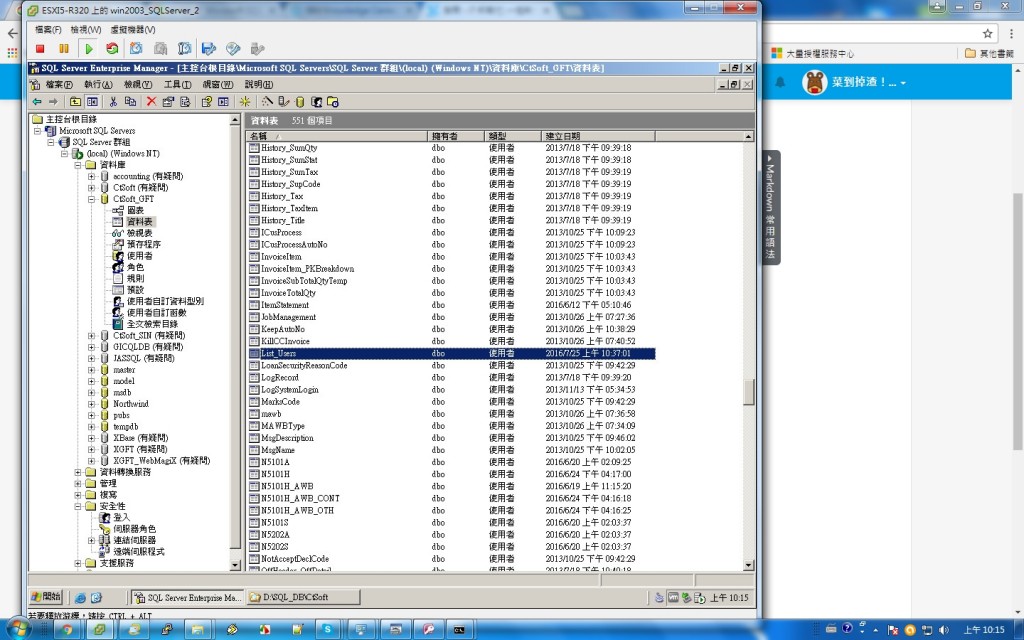Expand the Northwind database node
The height and width of the screenshot is (640, 1024).
pyautogui.click(x=91, y=404)
